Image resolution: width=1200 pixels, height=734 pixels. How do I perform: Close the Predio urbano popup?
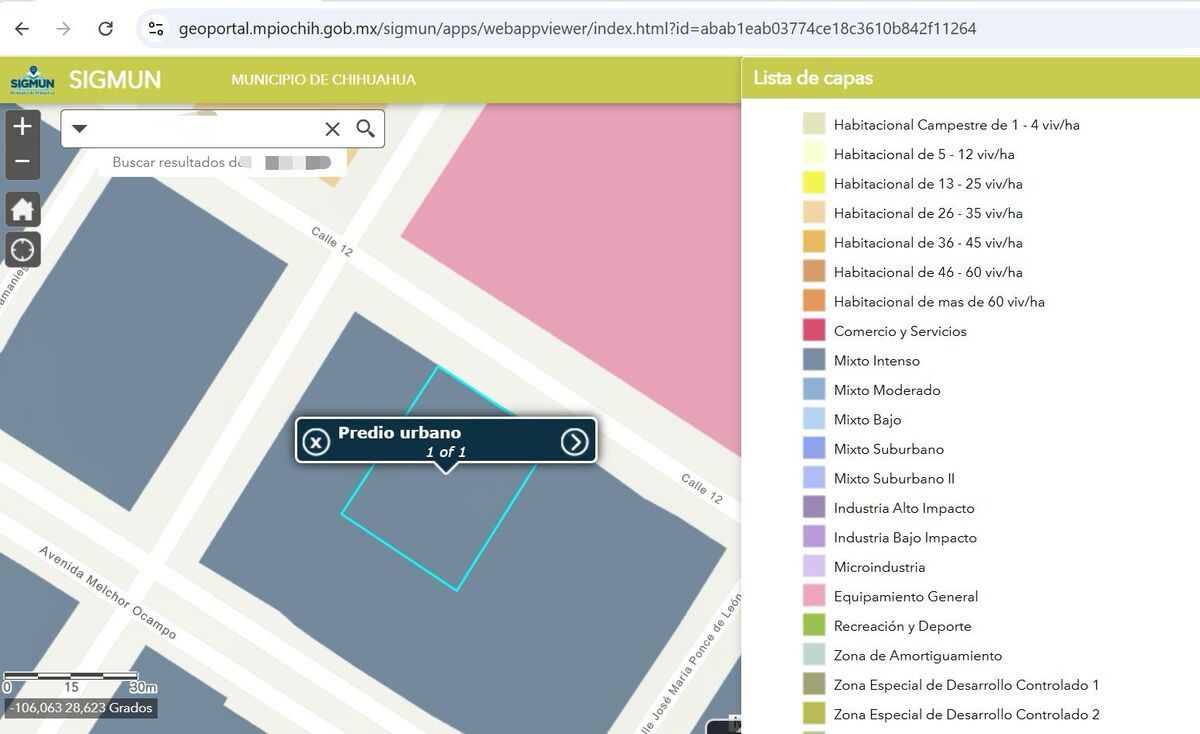(316, 441)
